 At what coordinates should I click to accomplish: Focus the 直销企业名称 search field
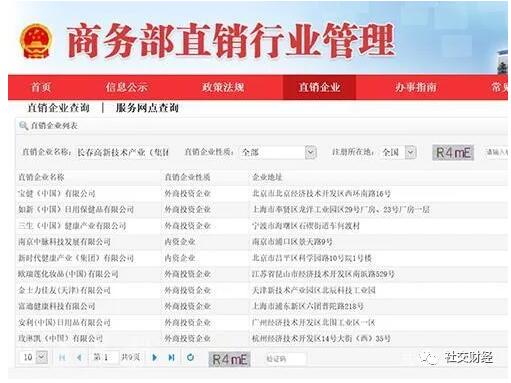pos(123,152)
